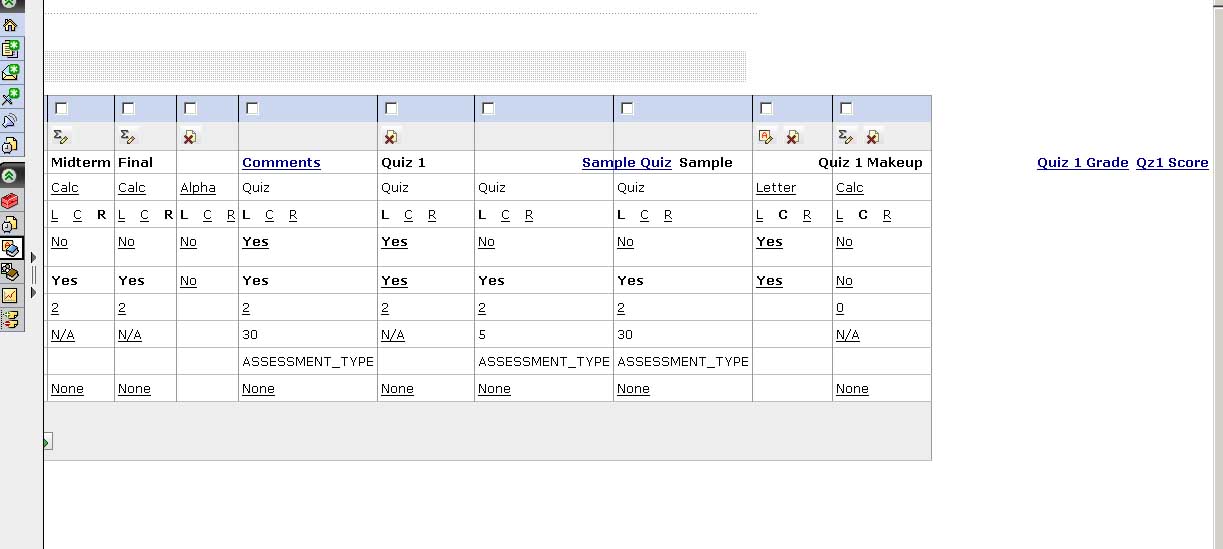The height and width of the screenshot is (549, 1223).
Task: Tick the checkbox above the Comments column
Action: point(252,108)
